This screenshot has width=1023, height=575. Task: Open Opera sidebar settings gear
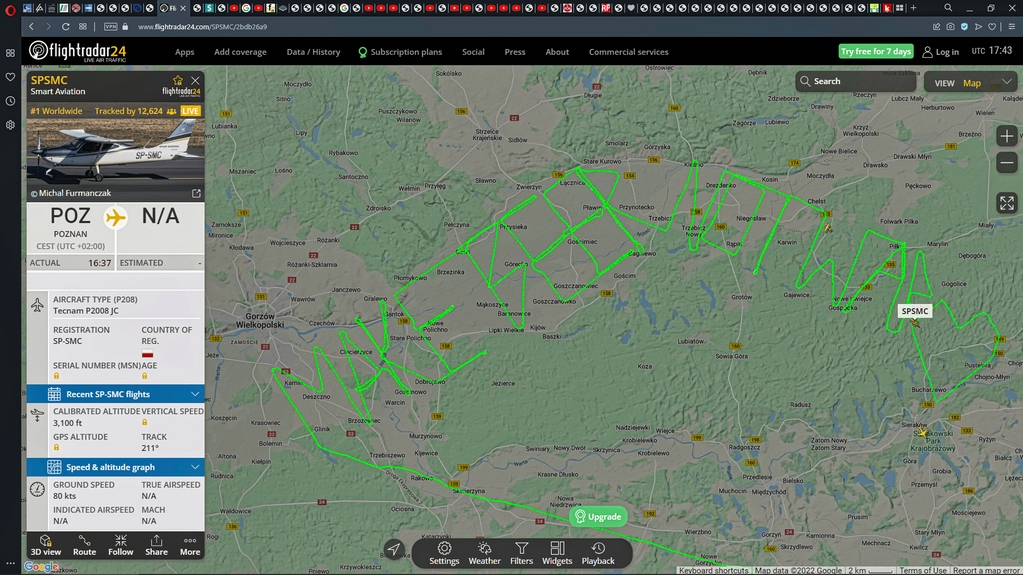point(10,125)
